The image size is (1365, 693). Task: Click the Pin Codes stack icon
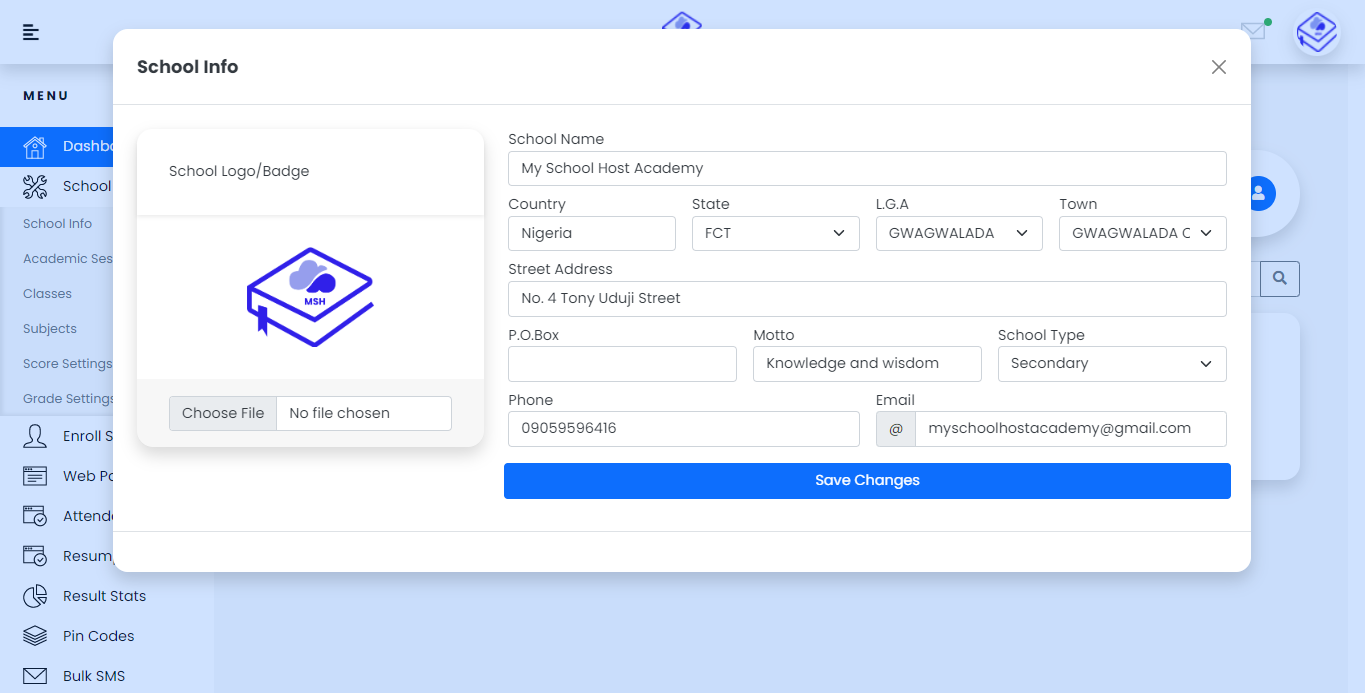[35, 636]
